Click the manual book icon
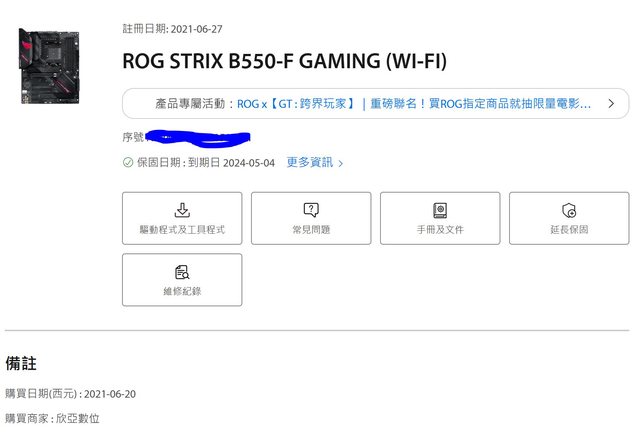Screen dimensions: 640x442 (x=440, y=211)
